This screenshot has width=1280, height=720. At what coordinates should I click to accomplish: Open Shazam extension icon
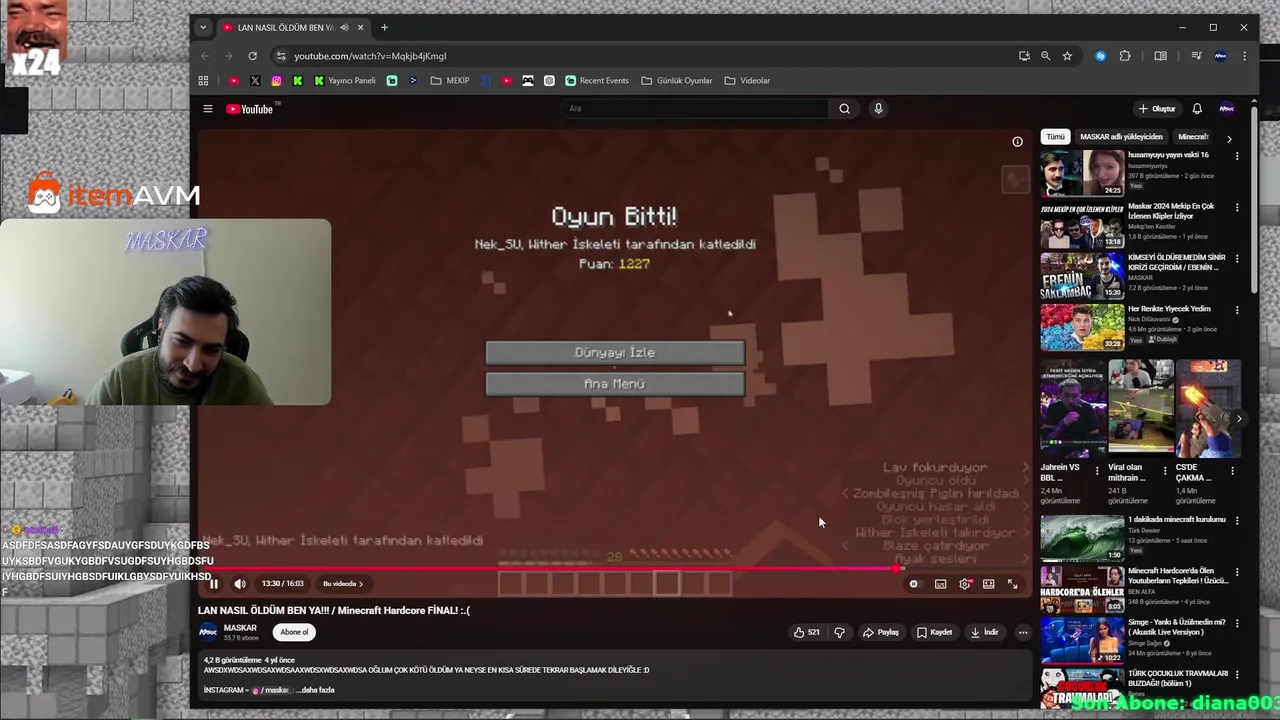[1100, 56]
